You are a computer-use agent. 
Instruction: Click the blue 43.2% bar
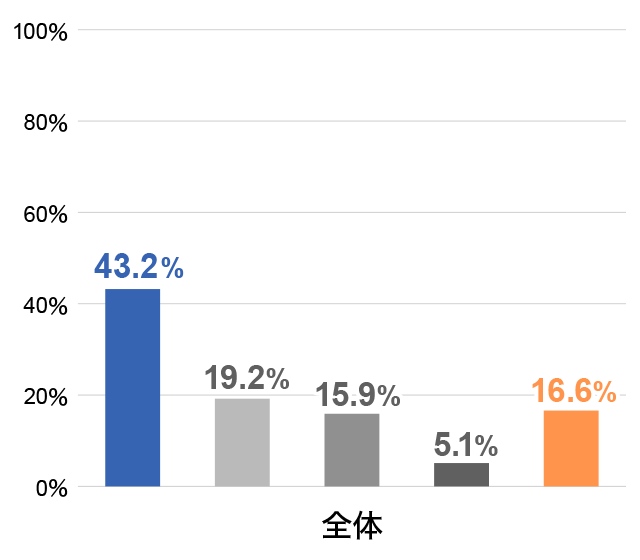click(x=133, y=388)
